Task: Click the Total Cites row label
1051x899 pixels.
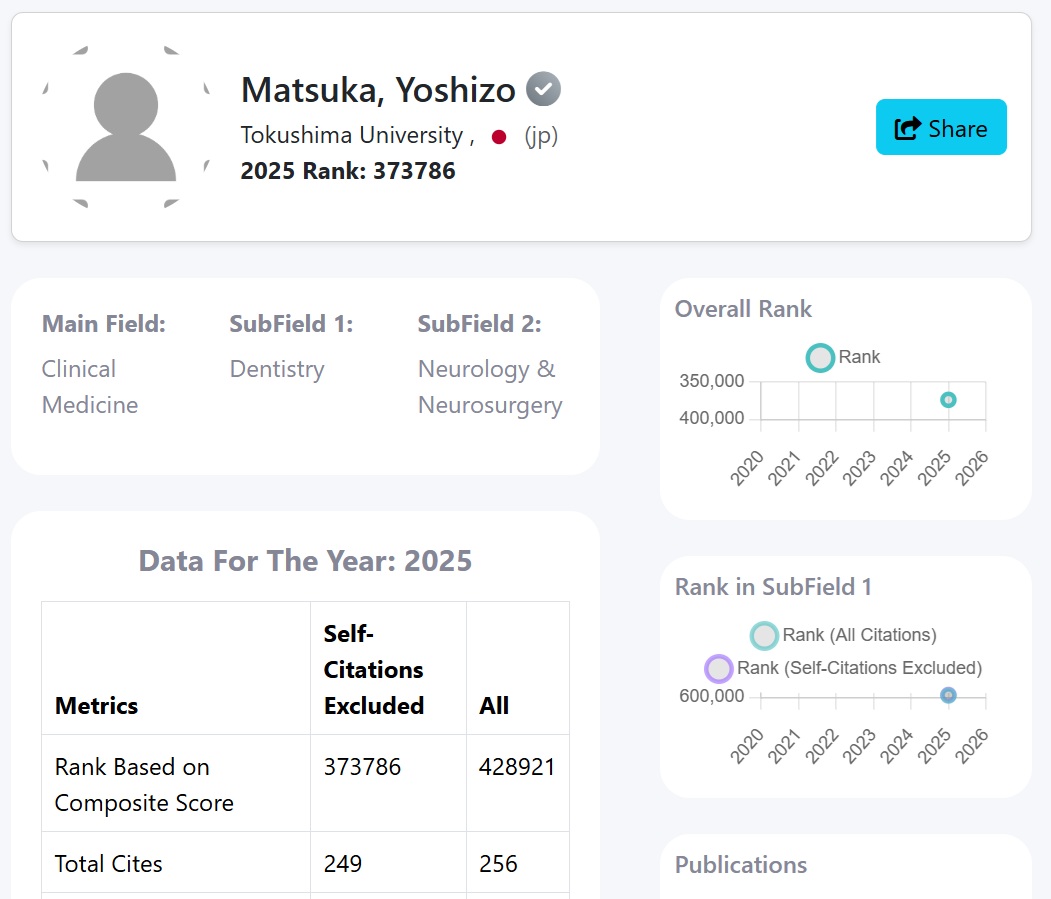Action: [109, 864]
